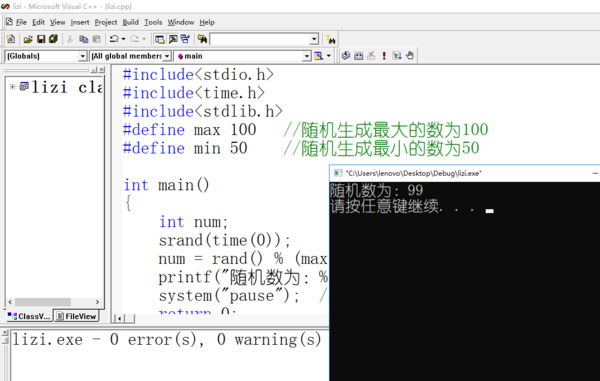The height and width of the screenshot is (381, 600).
Task: Open the Undo history dropdown arrow
Action: 123,39
